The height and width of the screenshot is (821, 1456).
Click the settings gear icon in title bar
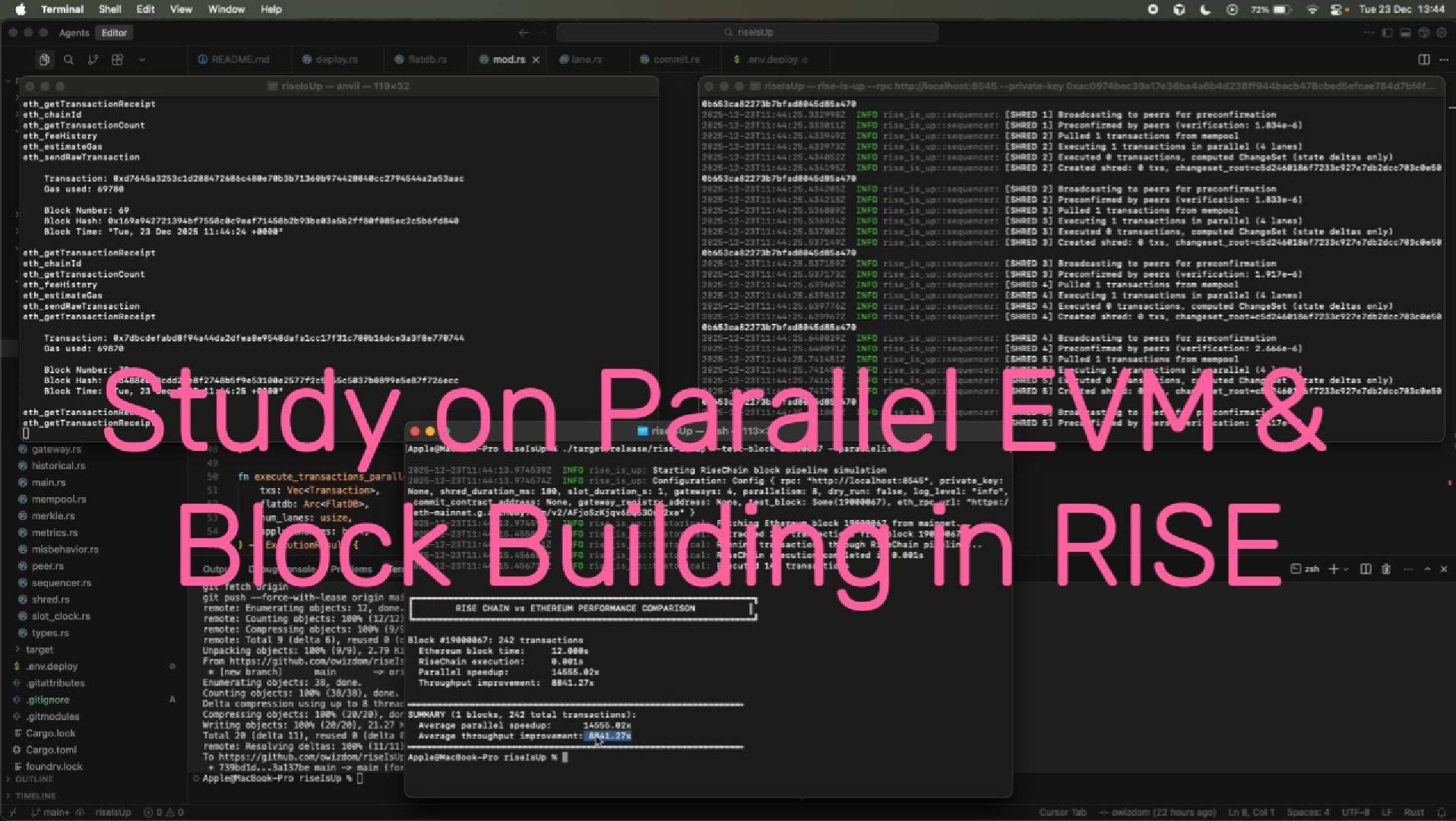1442,33
